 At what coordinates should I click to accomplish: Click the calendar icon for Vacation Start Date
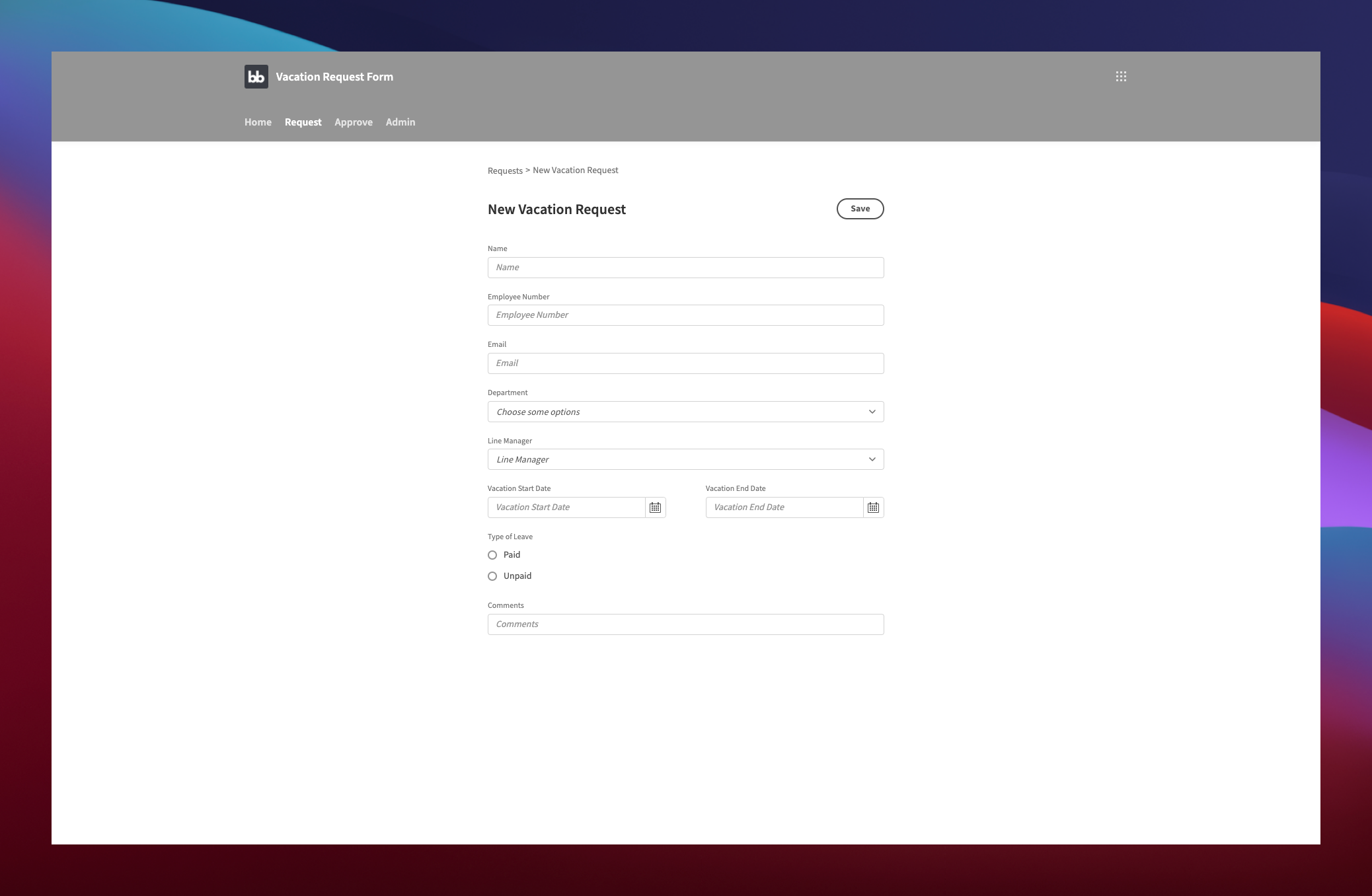click(x=655, y=506)
